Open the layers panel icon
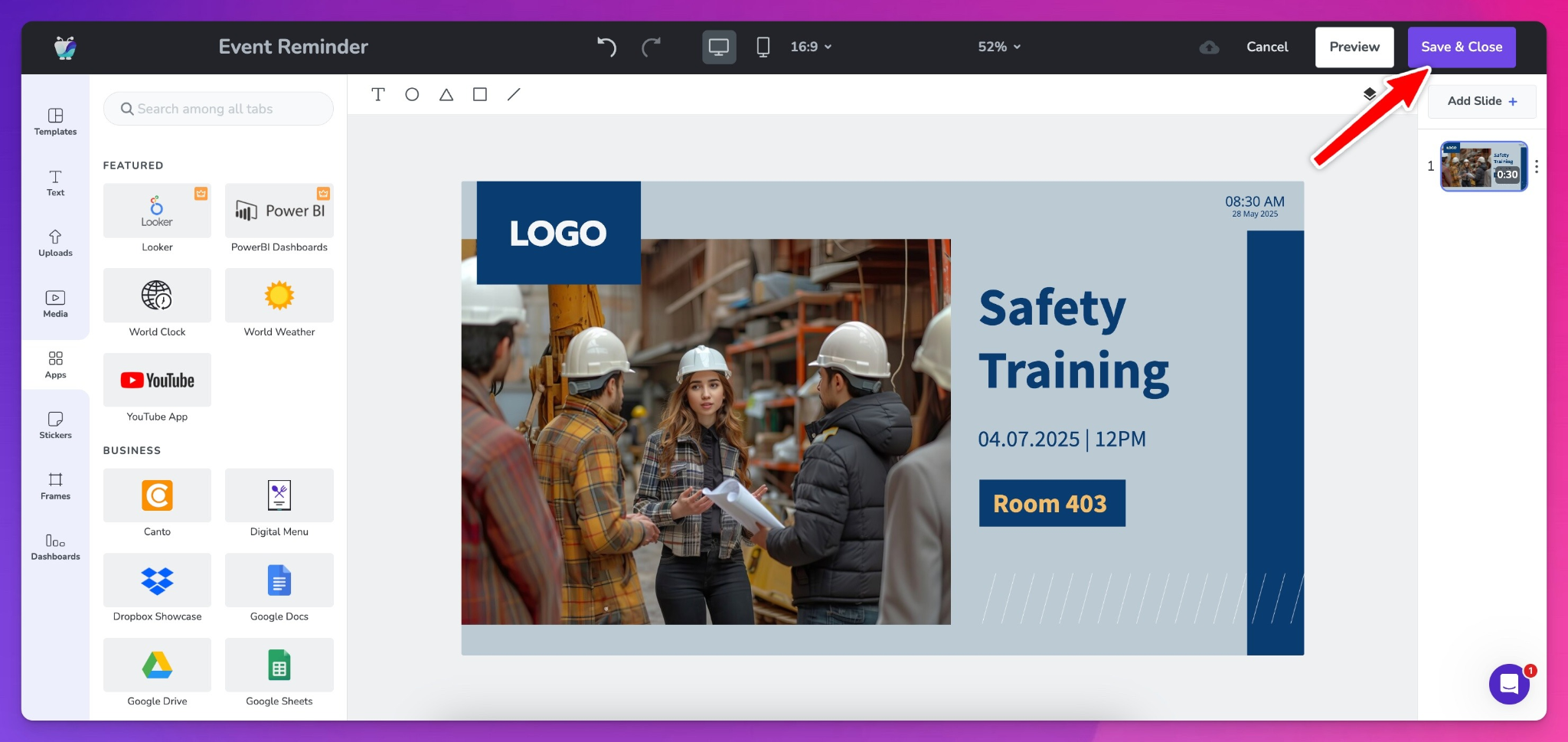 (x=1370, y=94)
